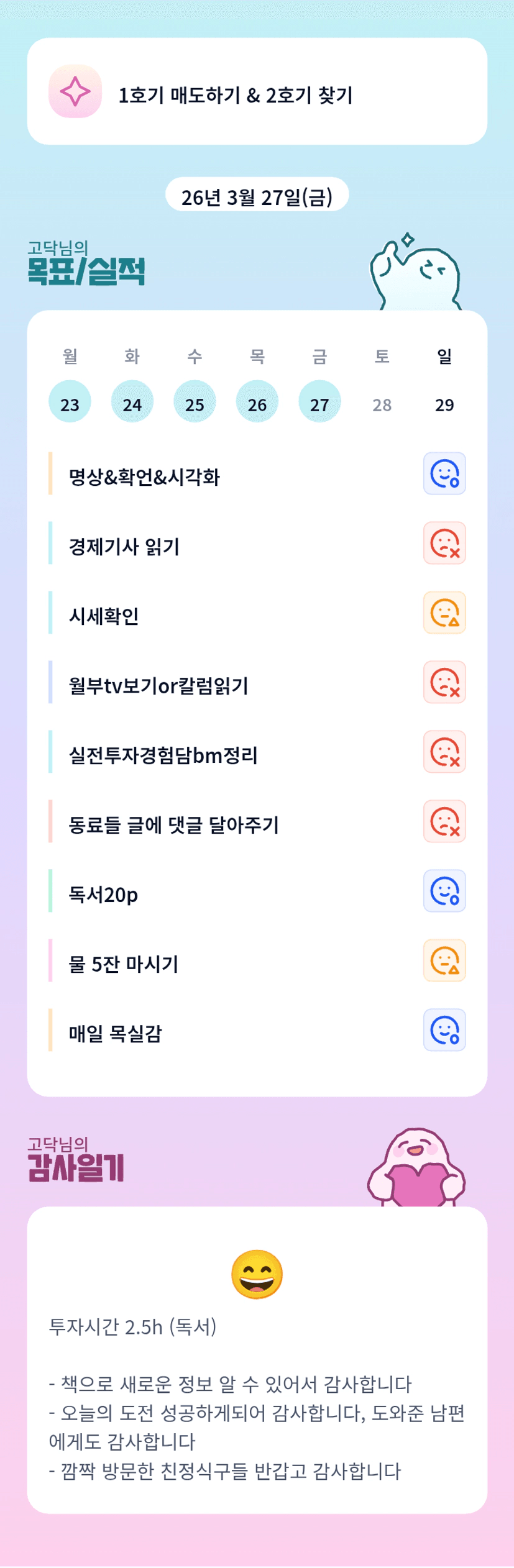Click red failed face icon for 경제기사 읽기
The width and height of the screenshot is (514, 1568).
(x=444, y=544)
